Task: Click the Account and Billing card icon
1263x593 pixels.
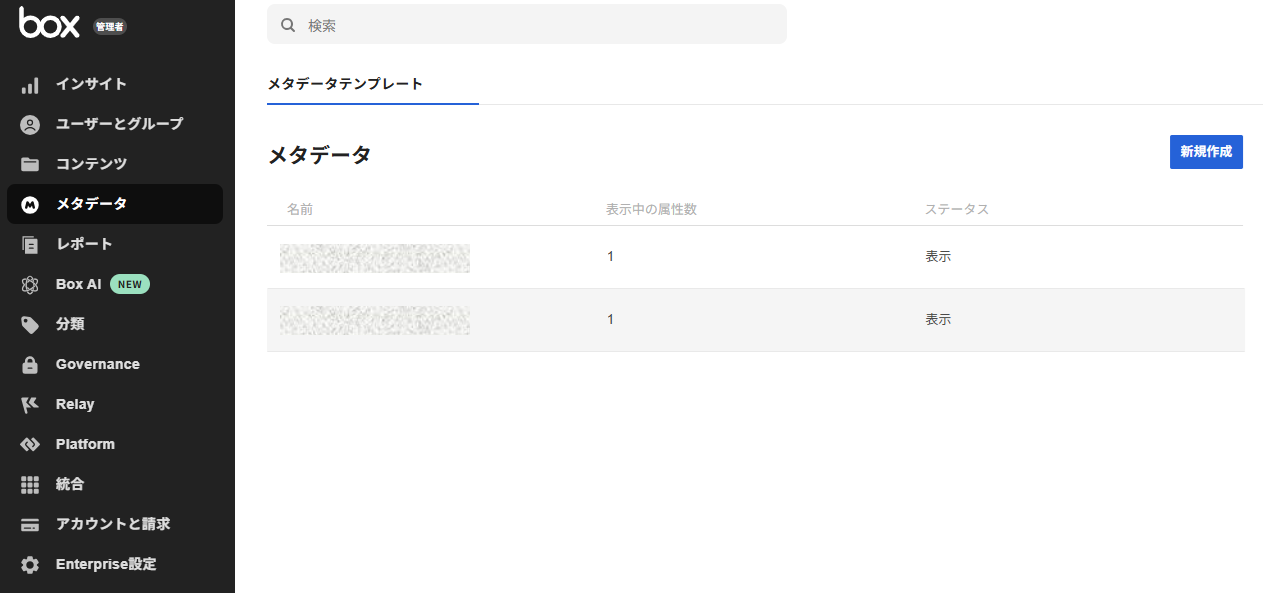Action: tap(30, 525)
